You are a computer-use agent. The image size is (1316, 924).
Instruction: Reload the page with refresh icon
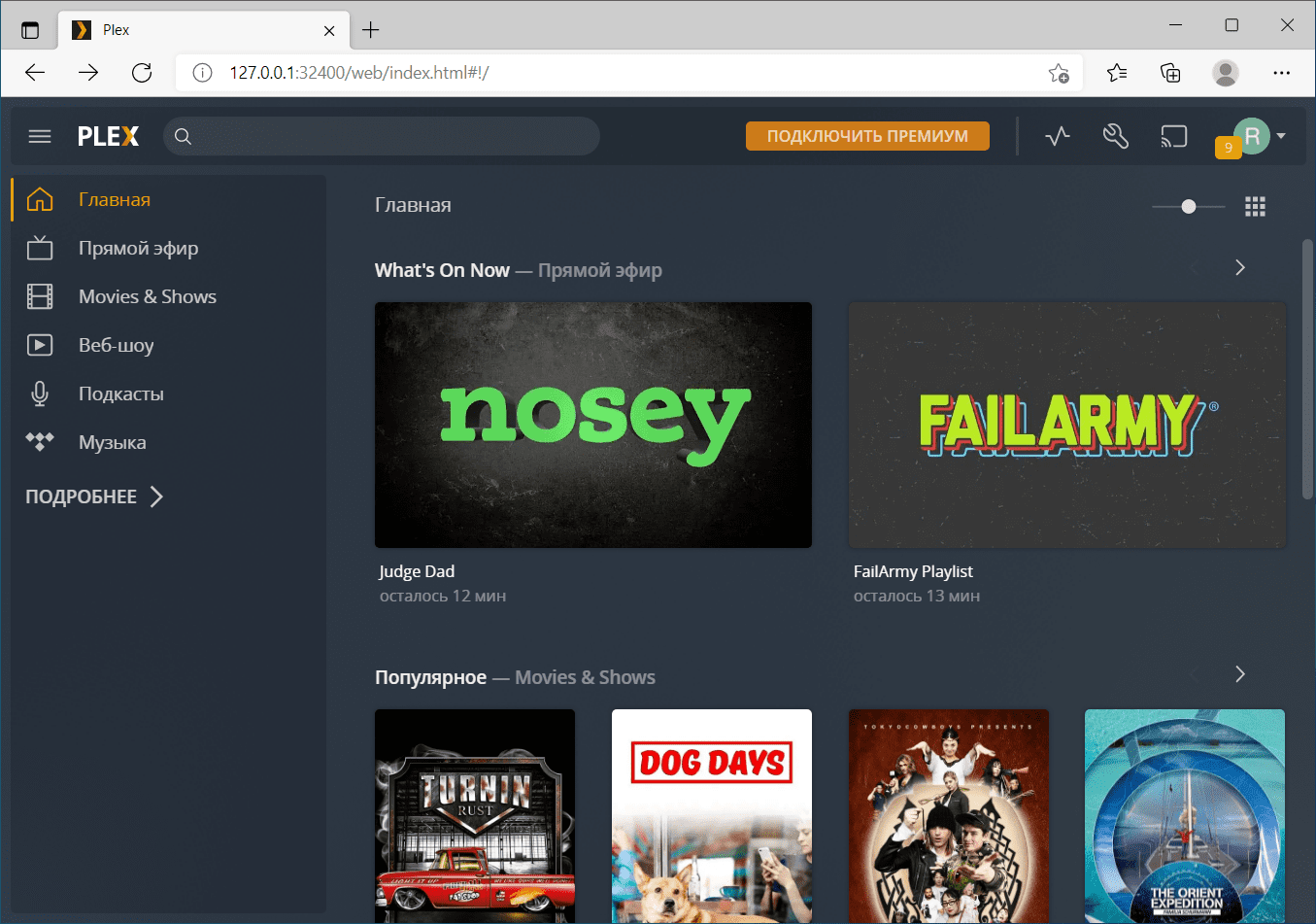[x=142, y=73]
